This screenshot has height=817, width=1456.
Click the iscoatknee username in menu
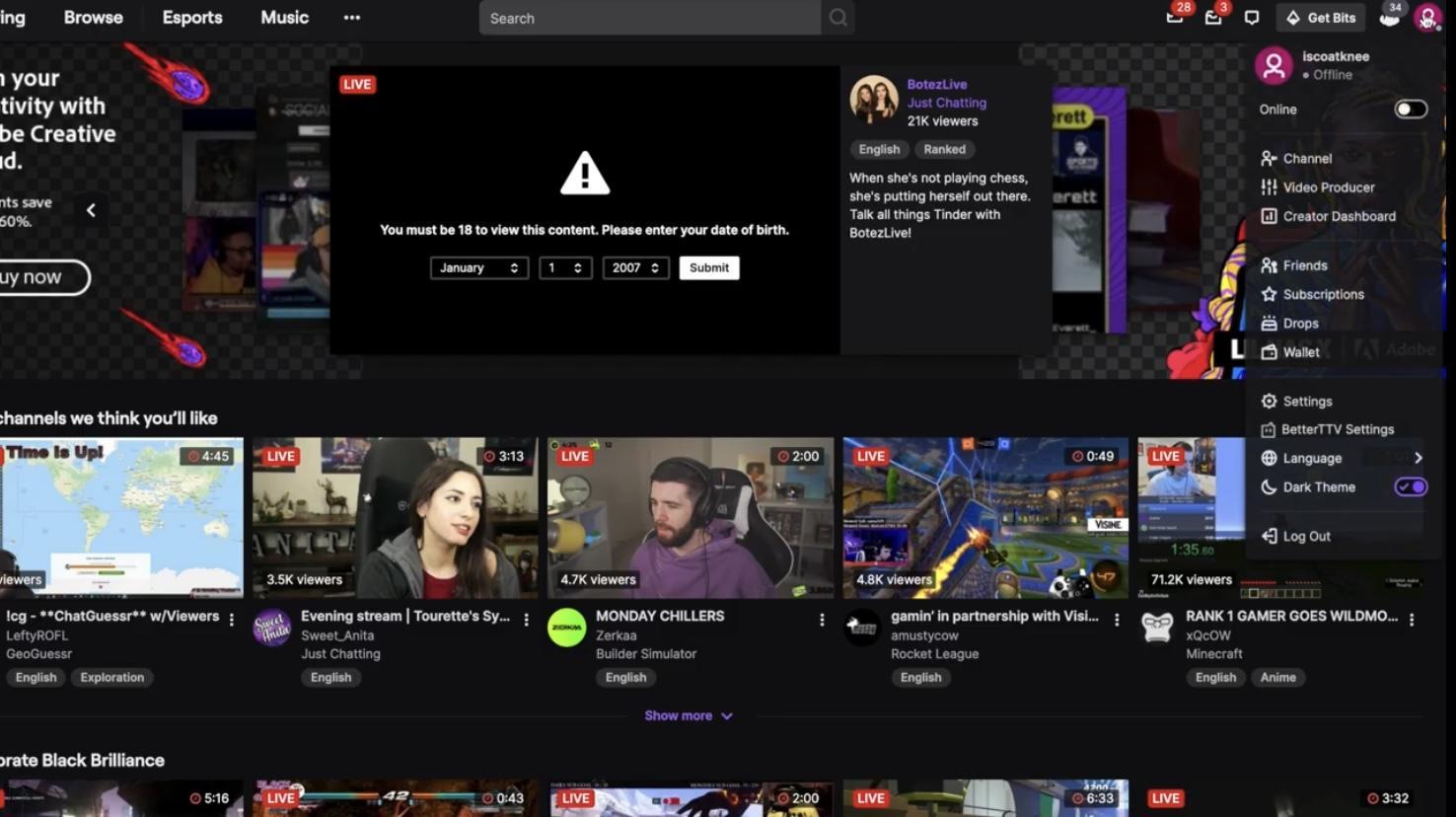pos(1336,56)
